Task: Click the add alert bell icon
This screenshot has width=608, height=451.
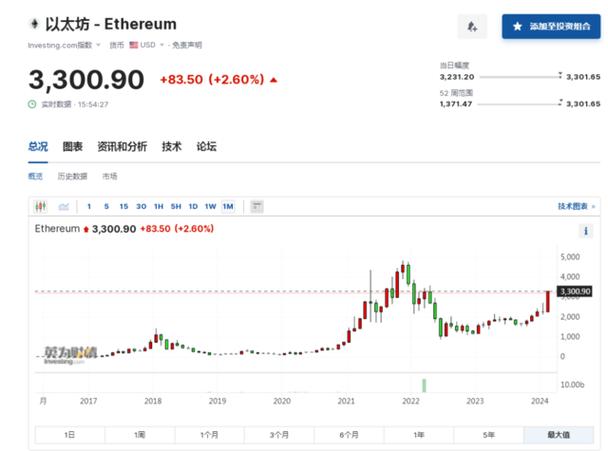Action: pyautogui.click(x=472, y=26)
